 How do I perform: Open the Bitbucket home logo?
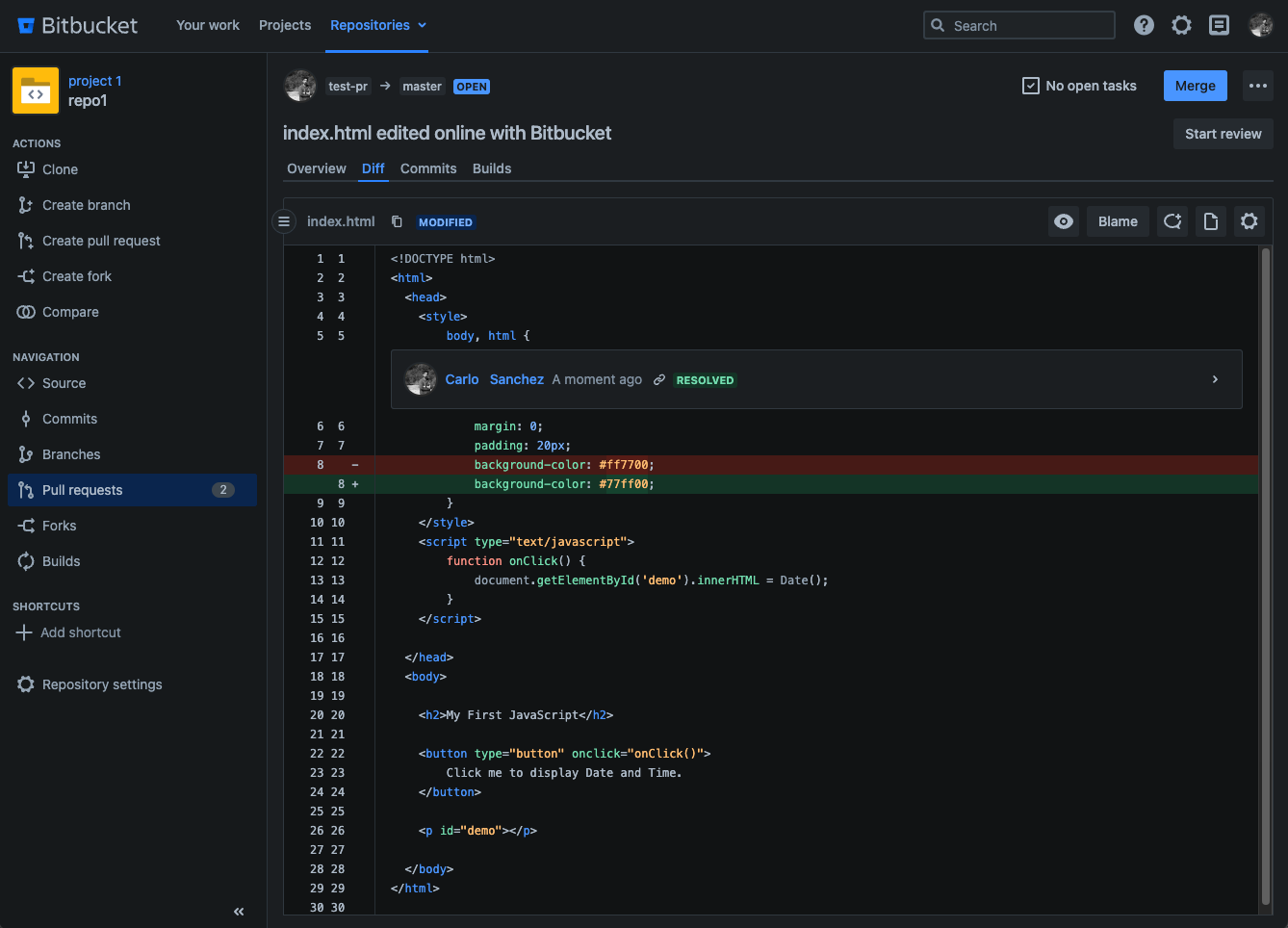tap(77, 26)
